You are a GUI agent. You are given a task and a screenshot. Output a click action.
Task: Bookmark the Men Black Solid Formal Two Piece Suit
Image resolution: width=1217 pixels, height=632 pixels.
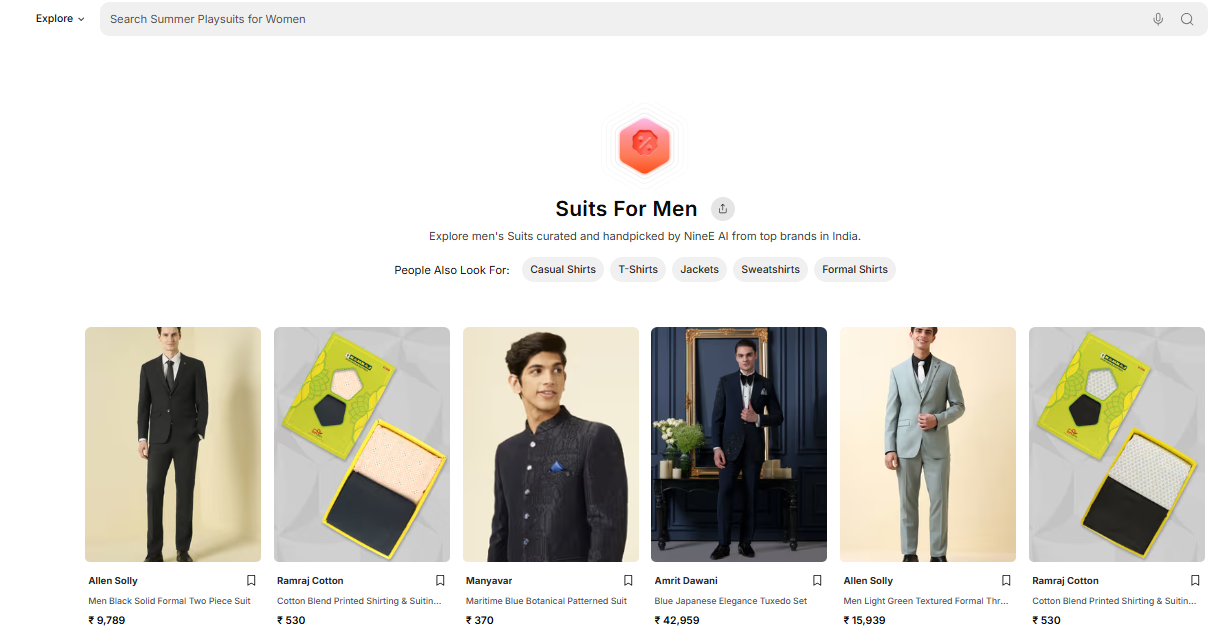pyautogui.click(x=251, y=580)
